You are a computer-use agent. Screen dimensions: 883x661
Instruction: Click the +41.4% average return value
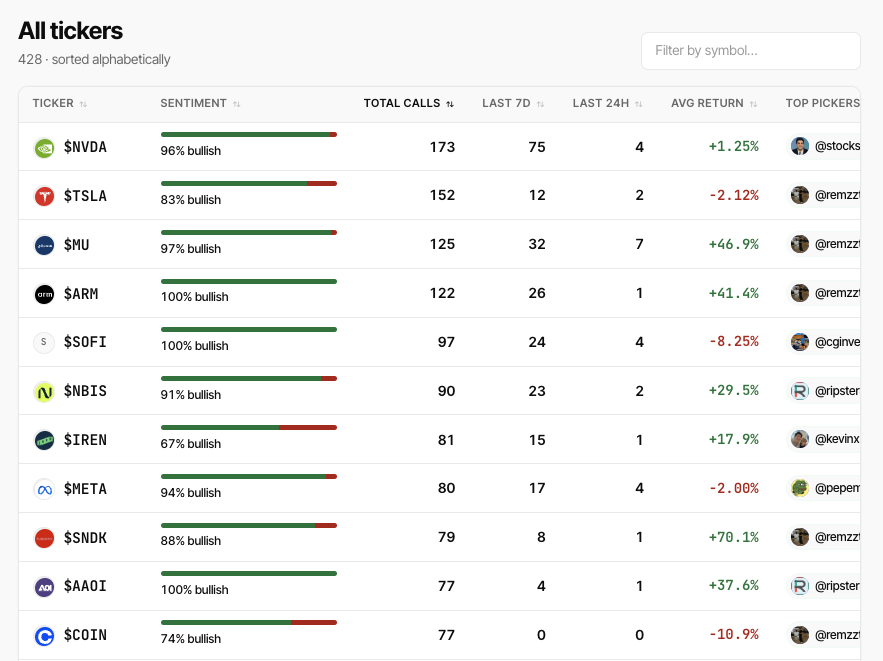click(x=733, y=293)
